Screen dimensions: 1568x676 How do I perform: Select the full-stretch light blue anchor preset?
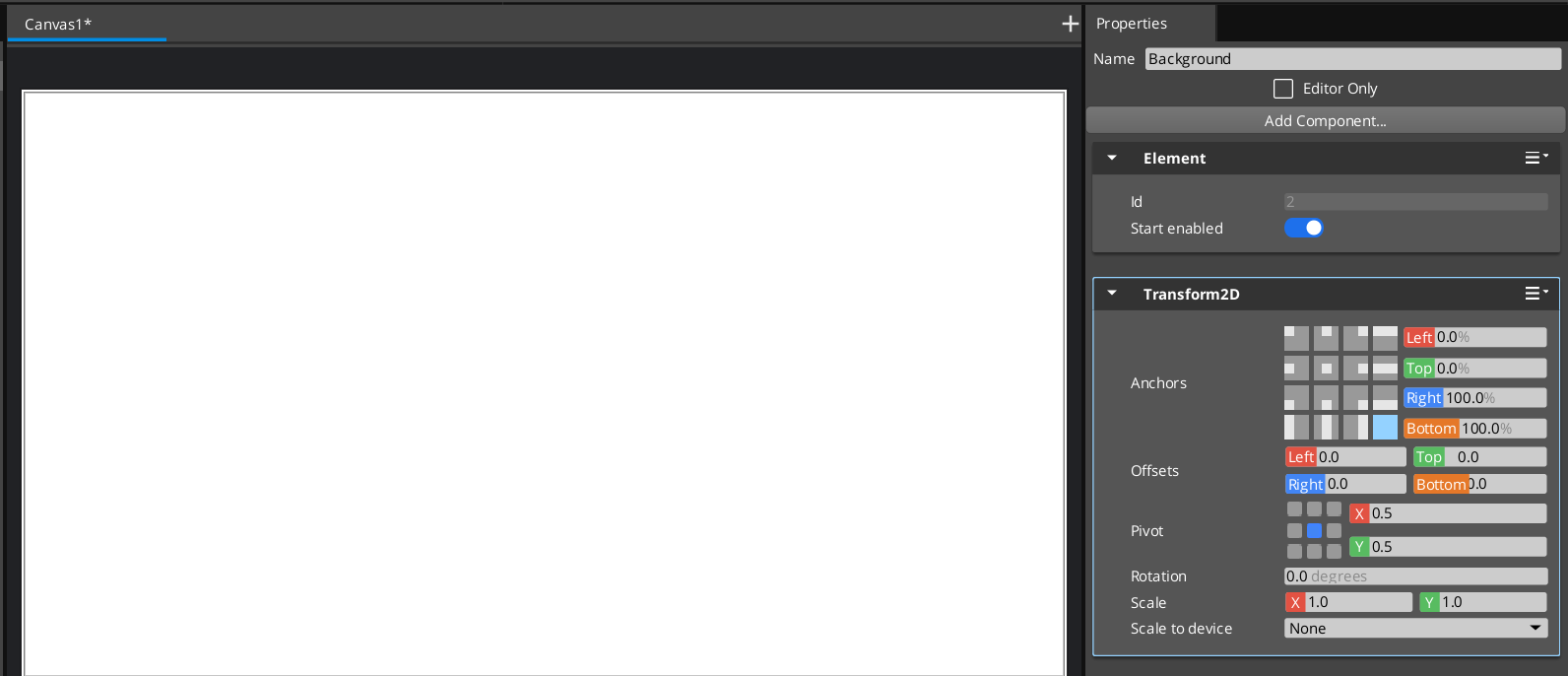point(1385,428)
